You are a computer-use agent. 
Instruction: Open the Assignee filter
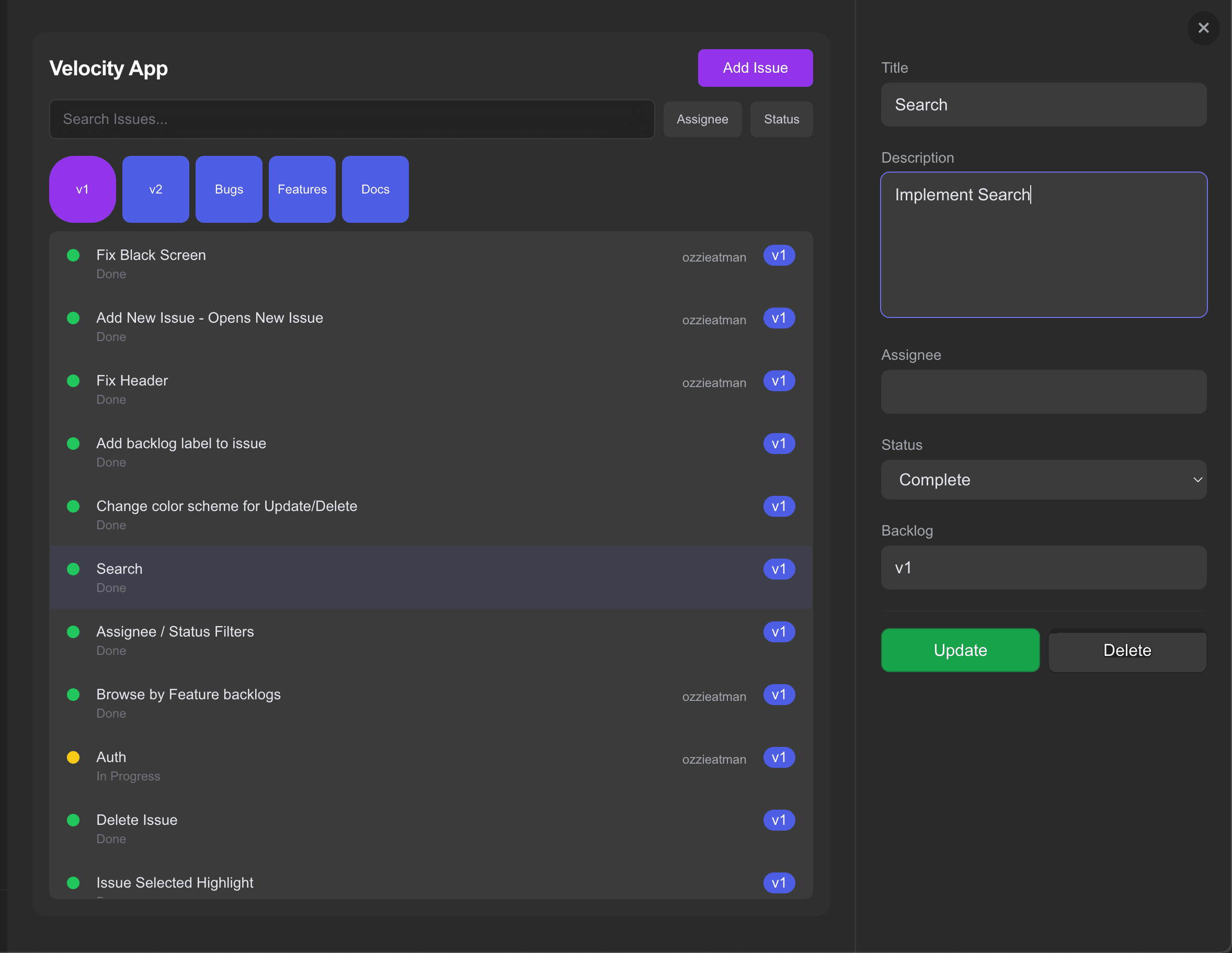point(702,119)
